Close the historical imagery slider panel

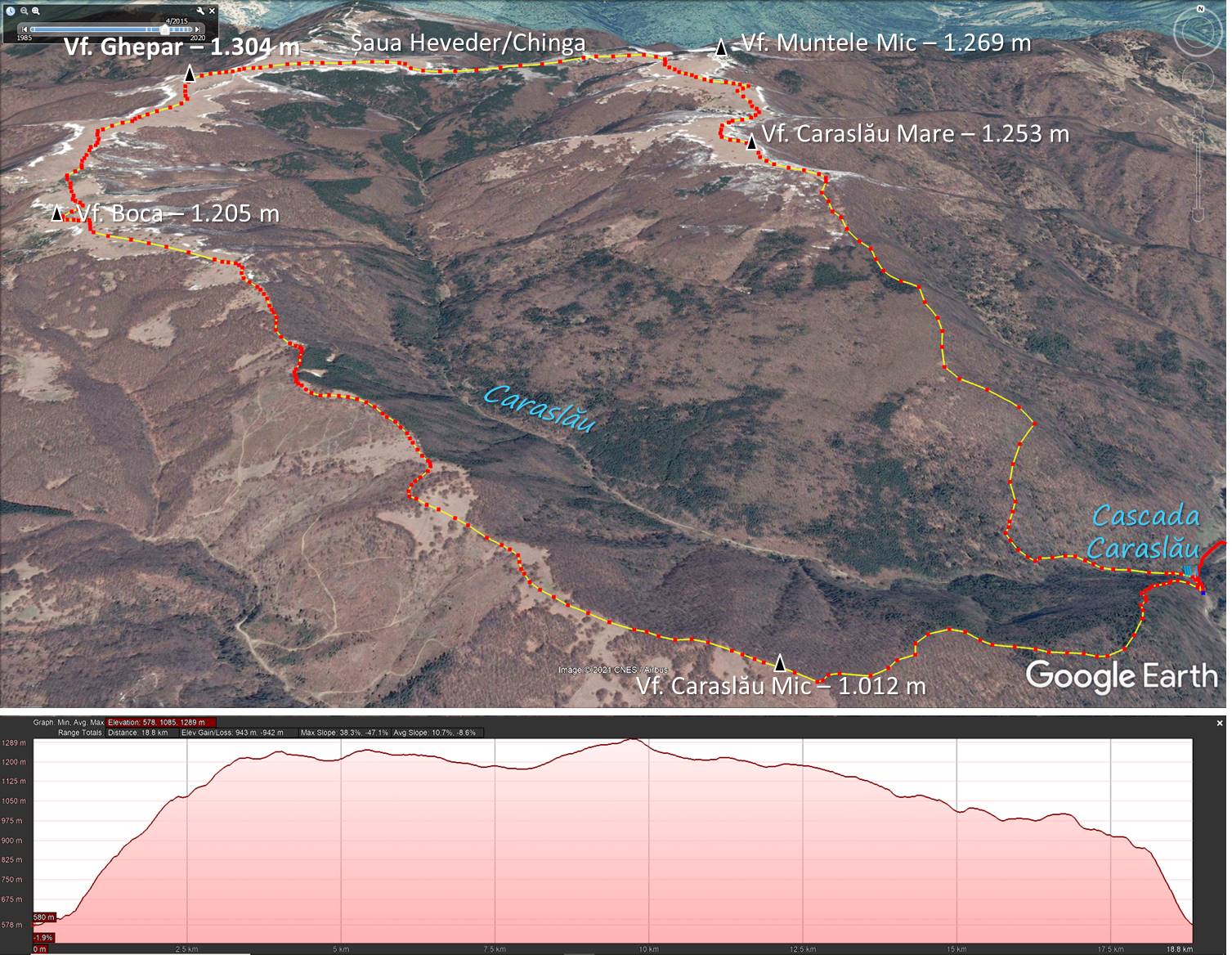212,11
